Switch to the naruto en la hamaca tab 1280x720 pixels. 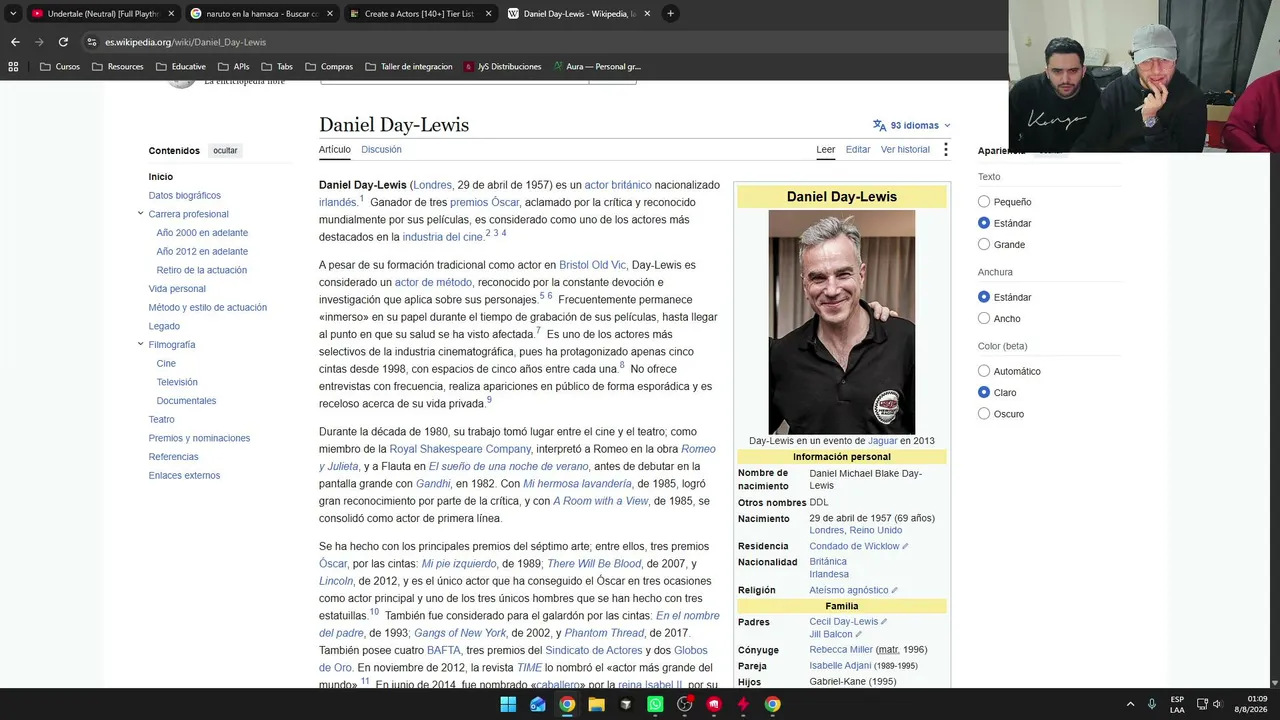(262, 14)
